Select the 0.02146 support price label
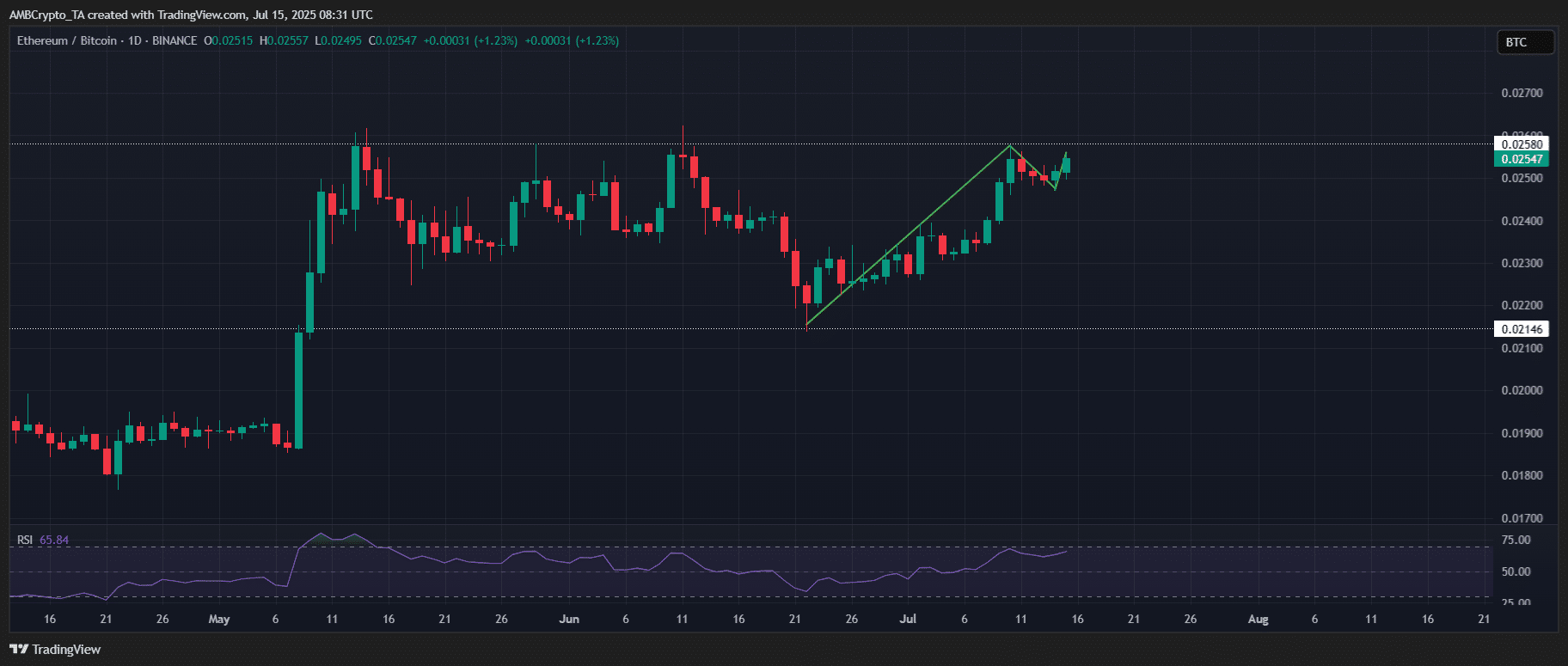Screen dimensions: 1568x666 1522,329
